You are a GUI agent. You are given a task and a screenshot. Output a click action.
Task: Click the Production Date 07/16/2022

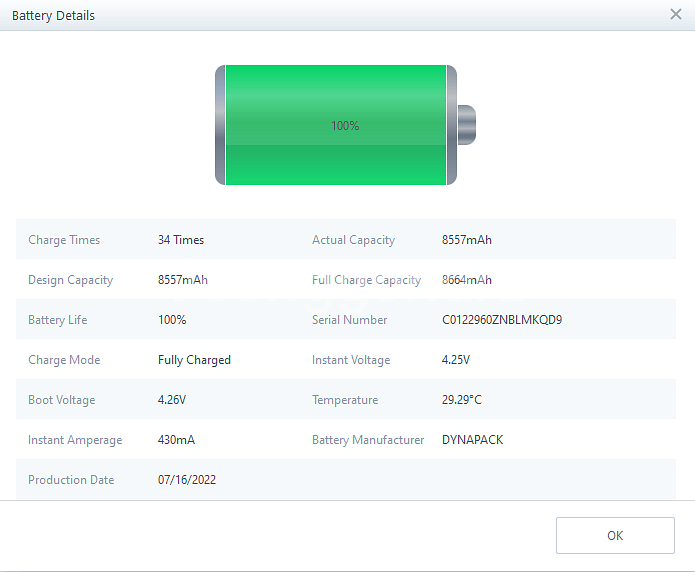[187, 480]
